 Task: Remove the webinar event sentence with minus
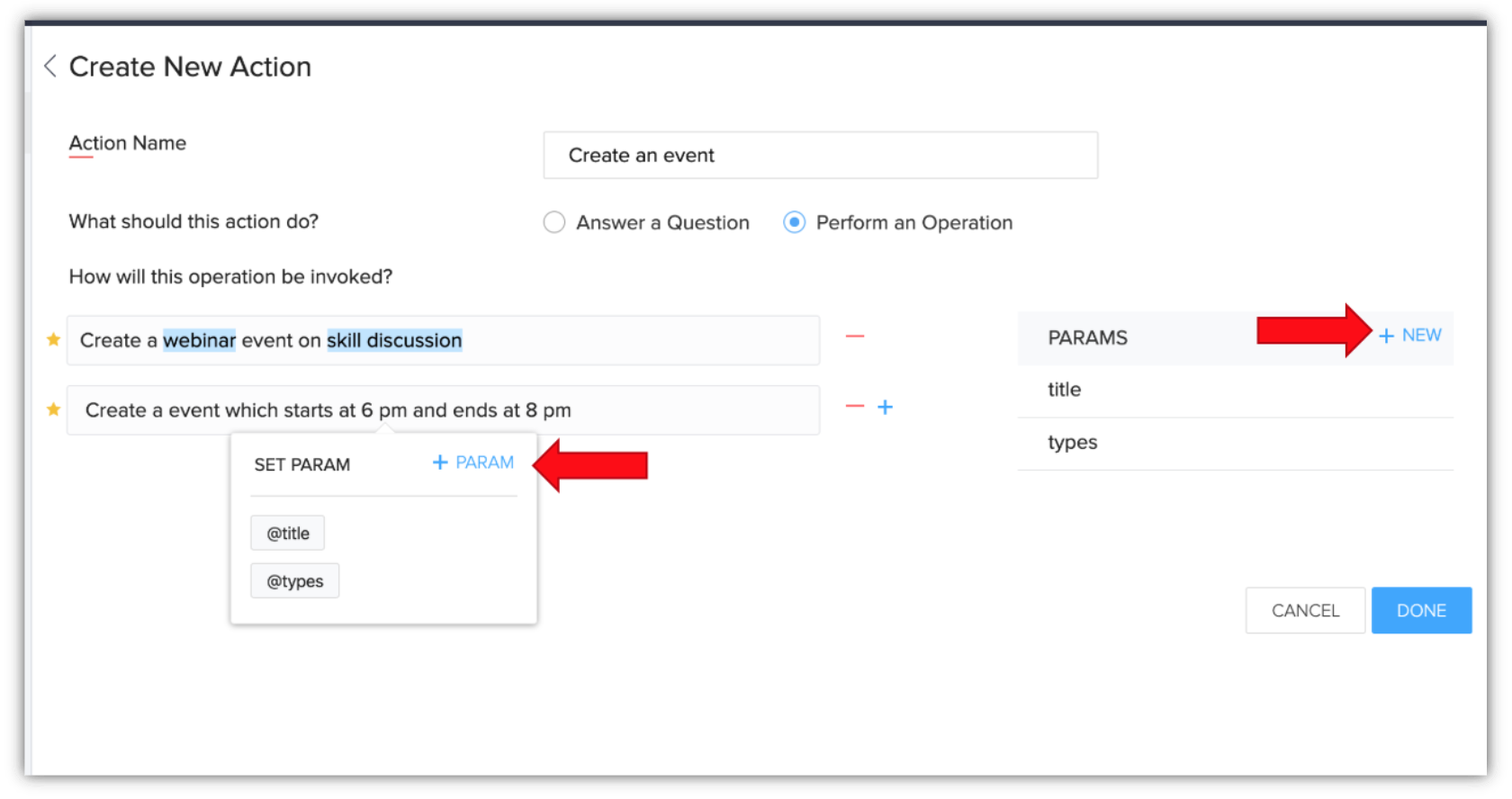(x=854, y=337)
